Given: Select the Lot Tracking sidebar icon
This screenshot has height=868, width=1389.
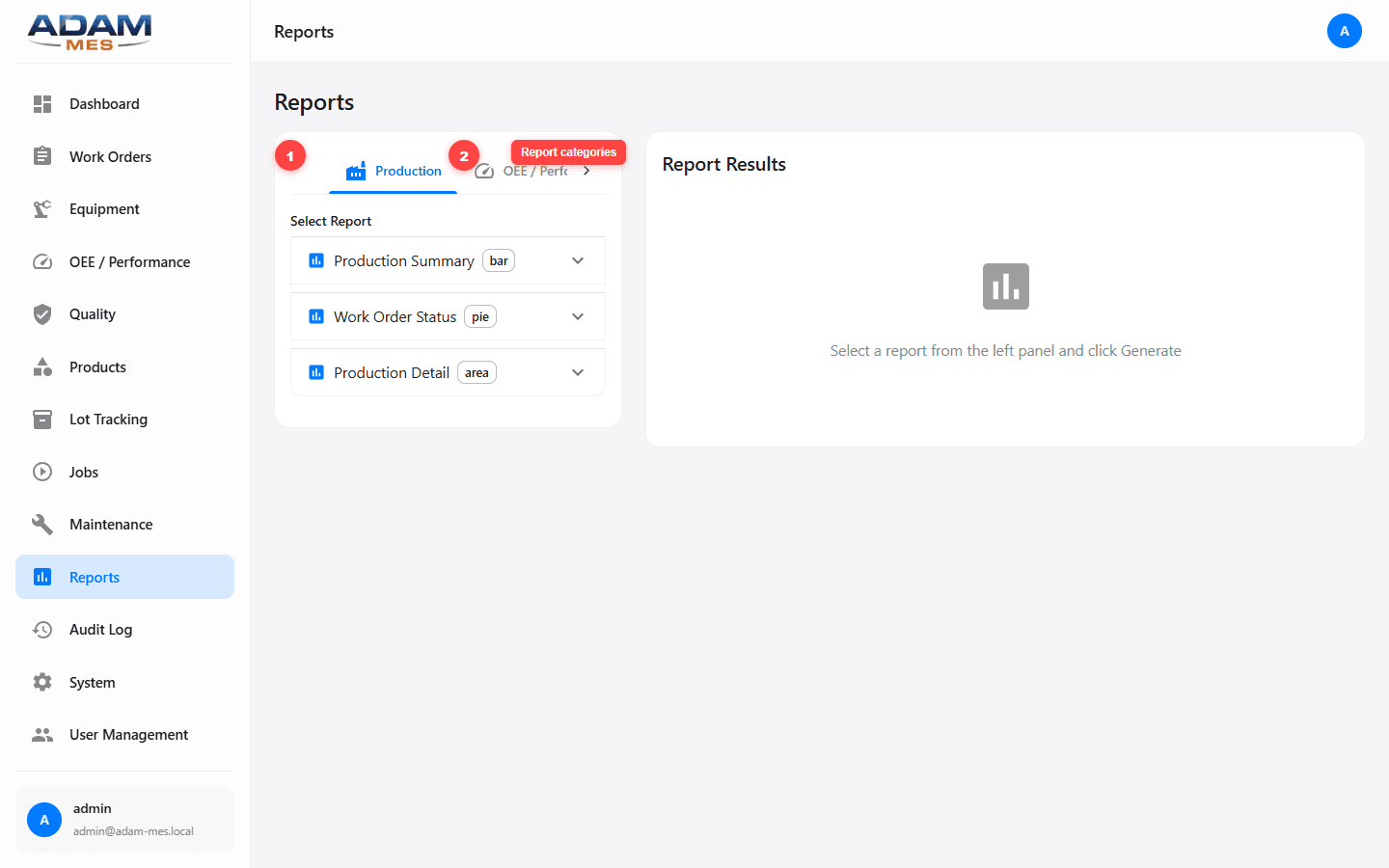Looking at the screenshot, I should point(42,419).
